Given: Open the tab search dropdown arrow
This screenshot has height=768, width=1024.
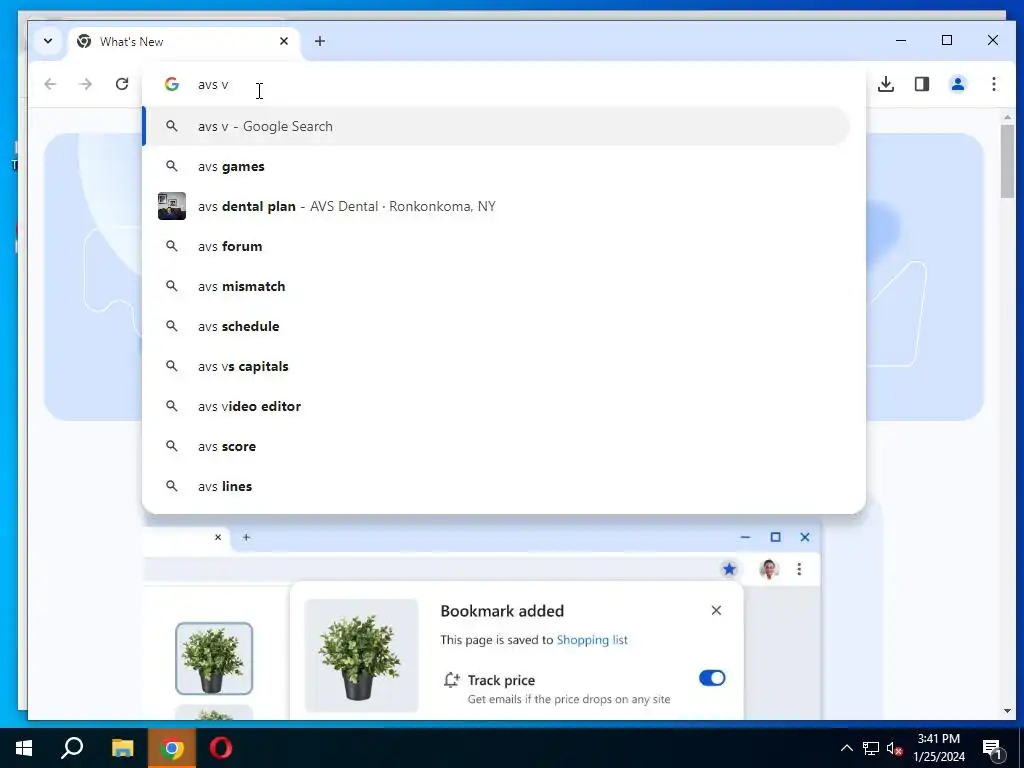Looking at the screenshot, I should pos(48,41).
